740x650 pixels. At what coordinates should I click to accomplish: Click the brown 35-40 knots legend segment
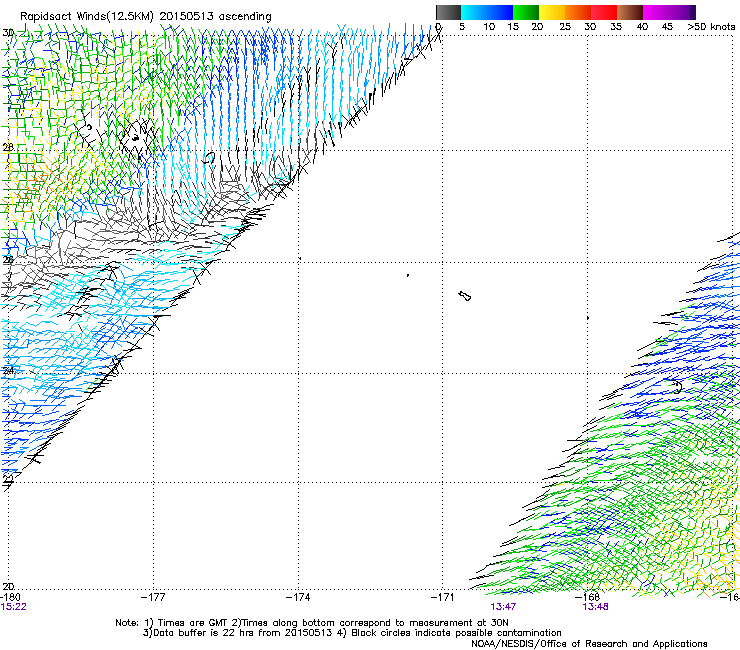(630, 12)
